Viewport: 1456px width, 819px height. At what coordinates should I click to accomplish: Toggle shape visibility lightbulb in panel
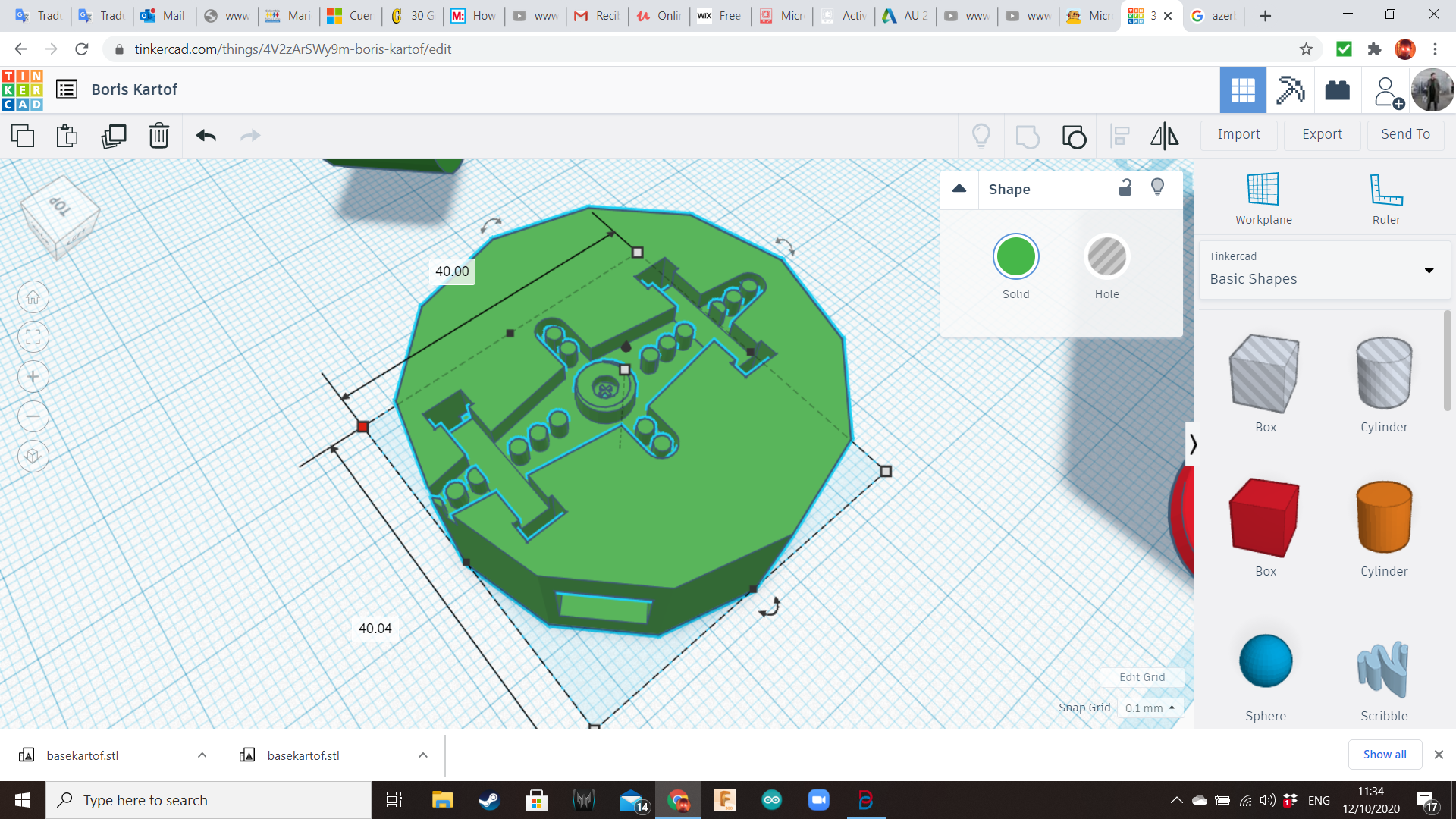[1157, 188]
